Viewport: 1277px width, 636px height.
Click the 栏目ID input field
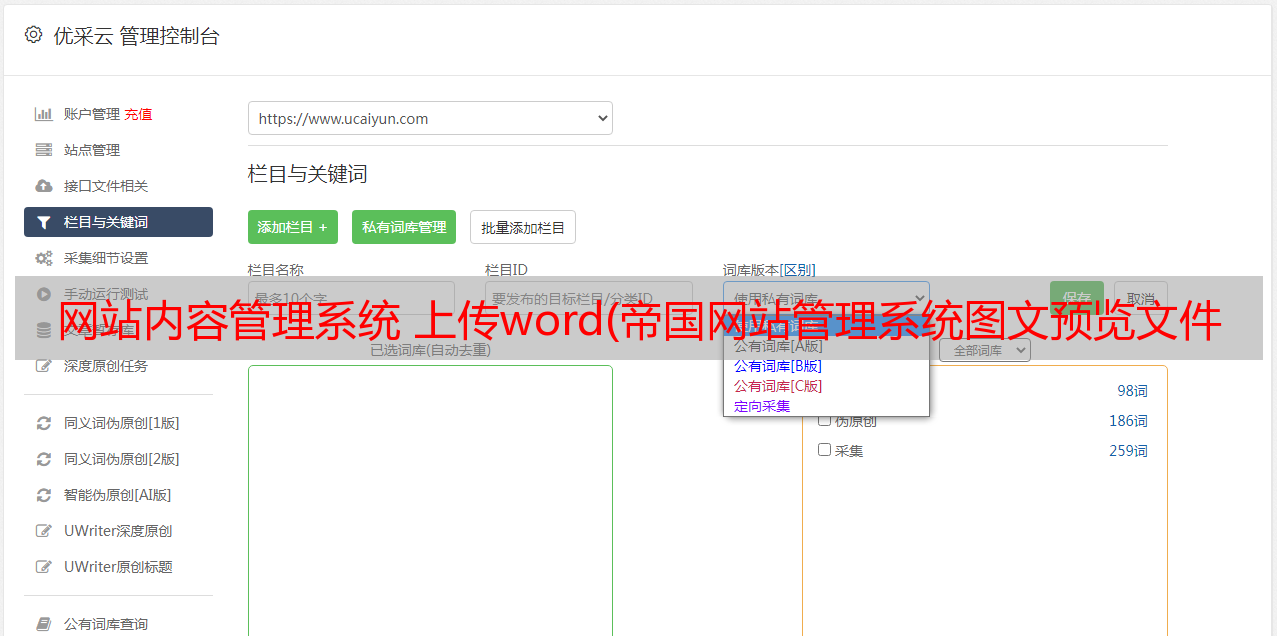point(588,298)
